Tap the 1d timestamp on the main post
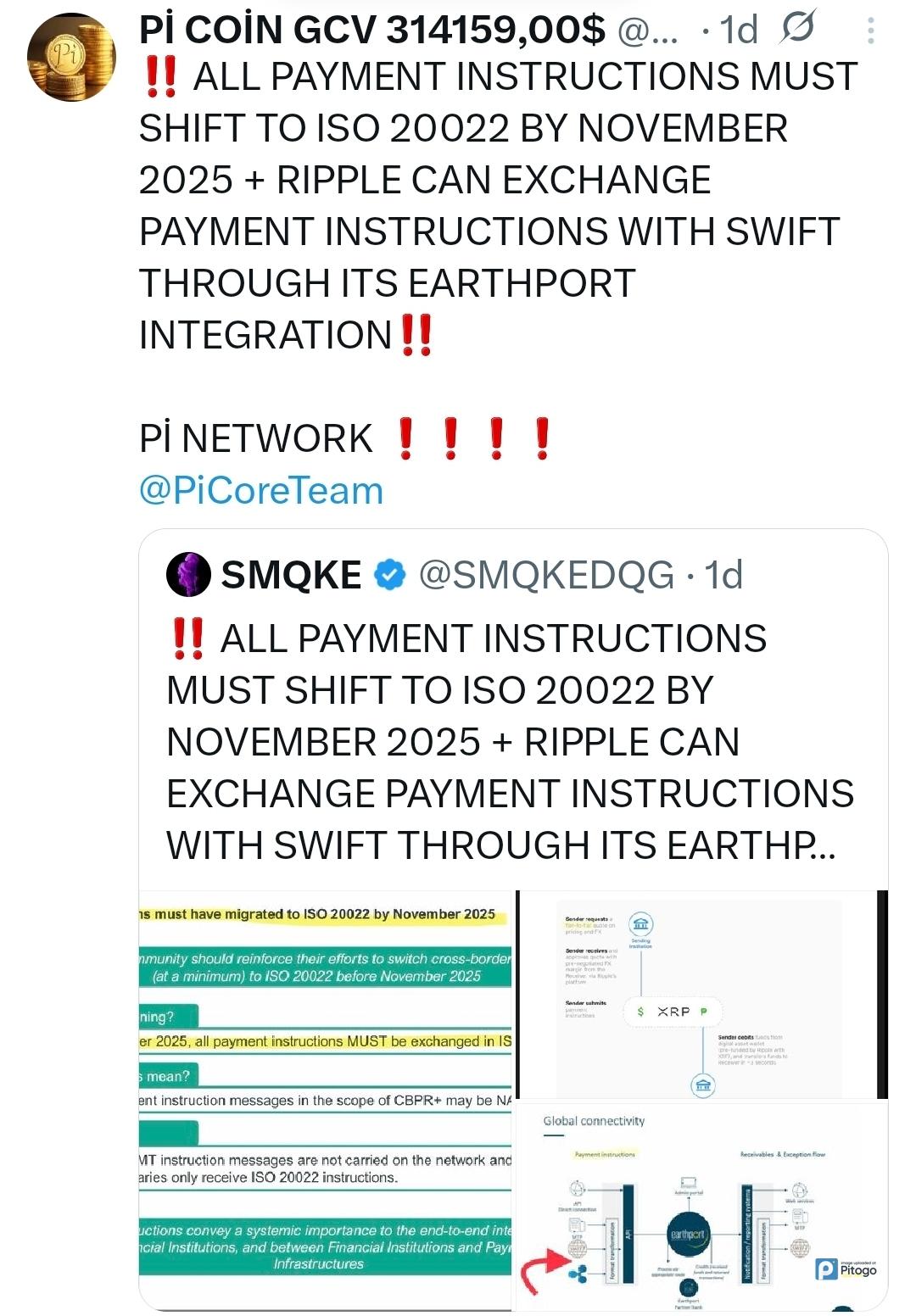916x1316 pixels. pyautogui.click(x=739, y=31)
